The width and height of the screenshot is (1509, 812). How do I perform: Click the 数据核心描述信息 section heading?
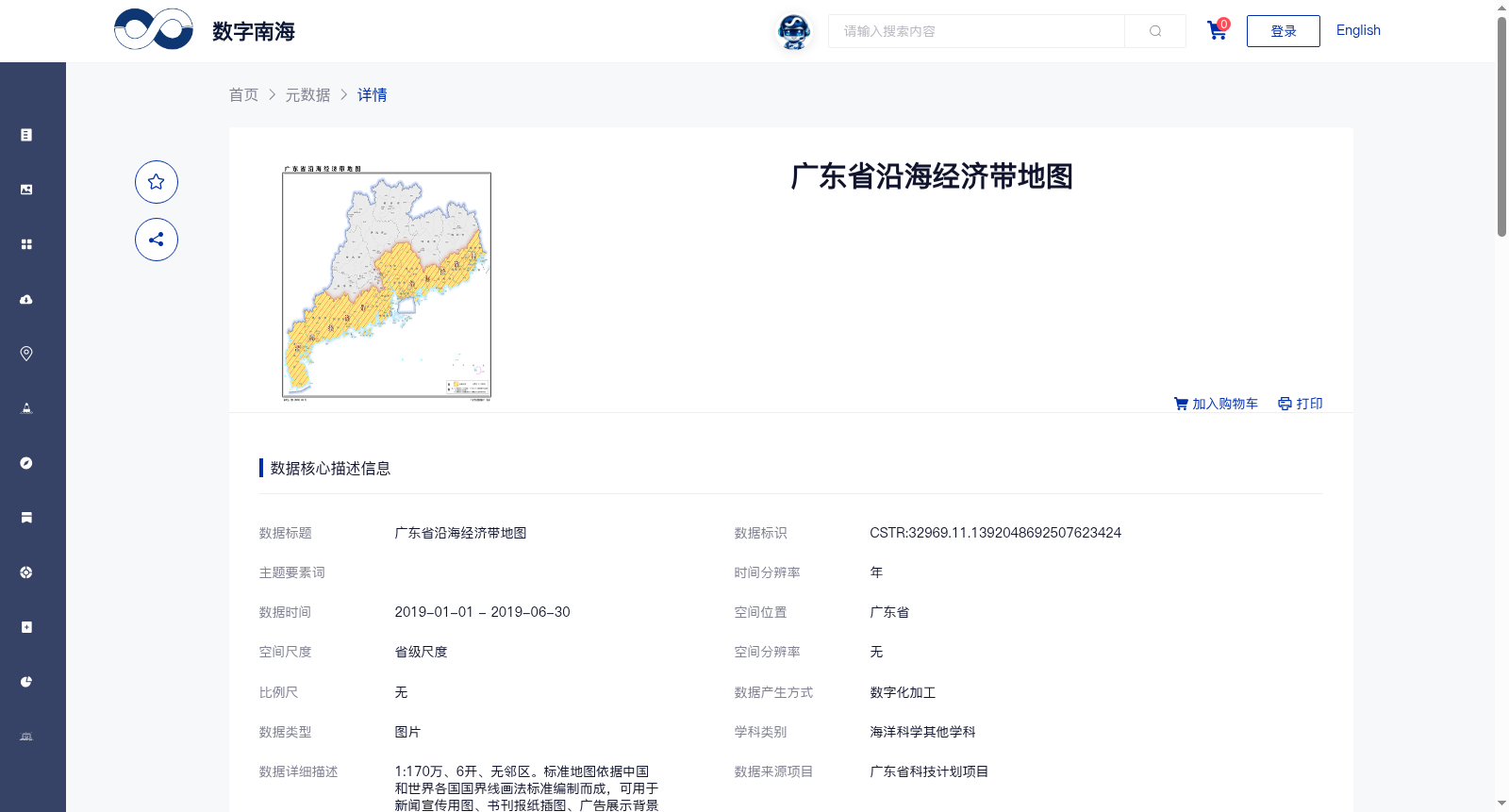330,468
